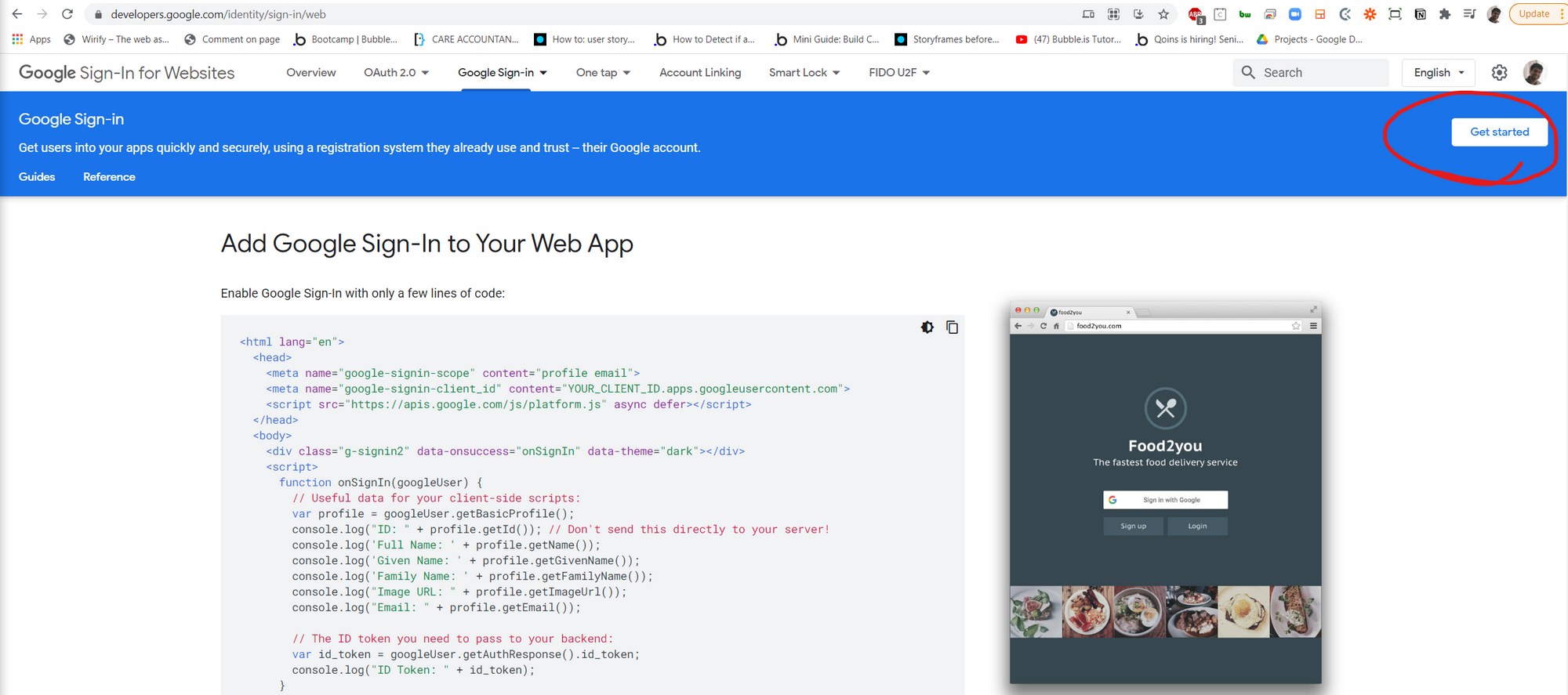Expand the Smart Lock dropdown
This screenshot has height=695, width=1568.
coord(804,73)
